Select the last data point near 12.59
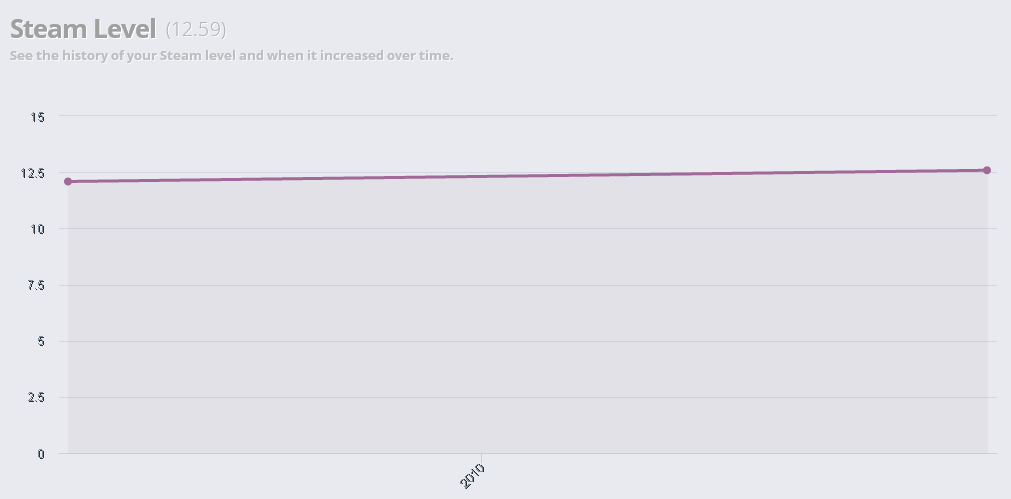The width and height of the screenshot is (1011, 499). click(987, 170)
